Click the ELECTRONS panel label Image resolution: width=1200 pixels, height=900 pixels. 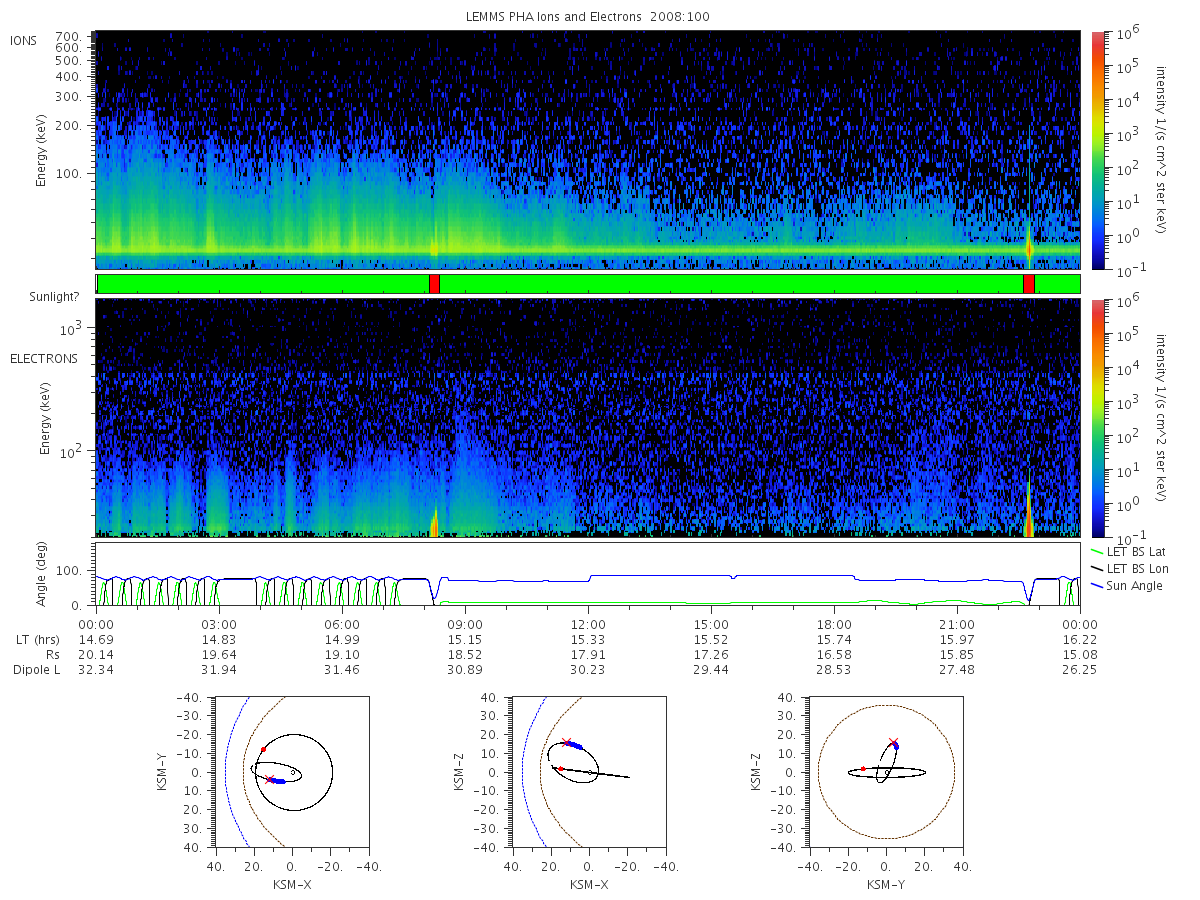coord(44,358)
